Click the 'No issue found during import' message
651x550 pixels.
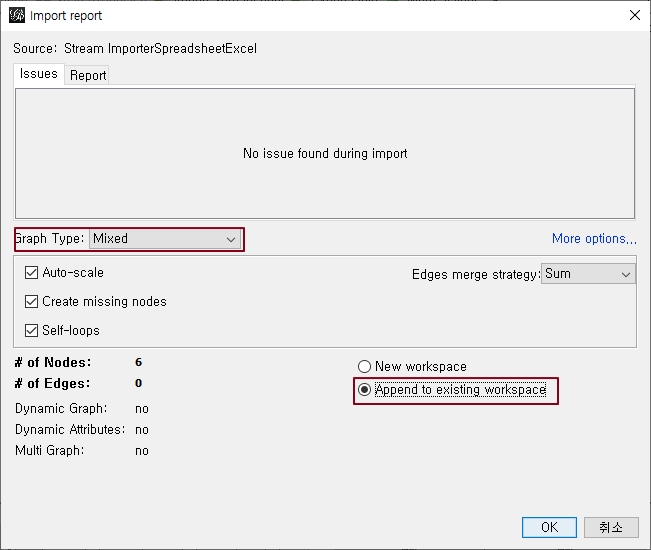pos(325,154)
